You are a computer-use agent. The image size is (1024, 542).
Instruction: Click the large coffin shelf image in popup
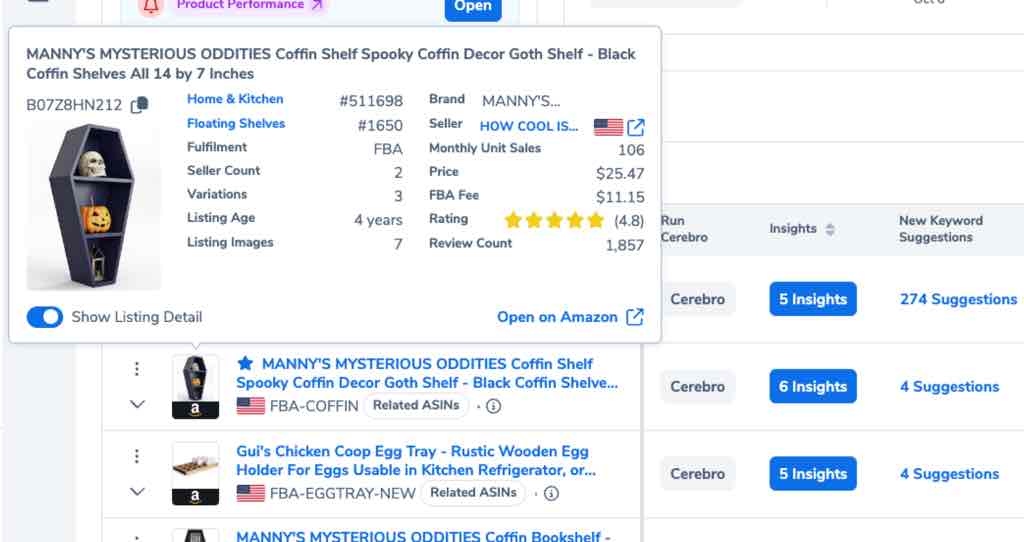pos(93,206)
